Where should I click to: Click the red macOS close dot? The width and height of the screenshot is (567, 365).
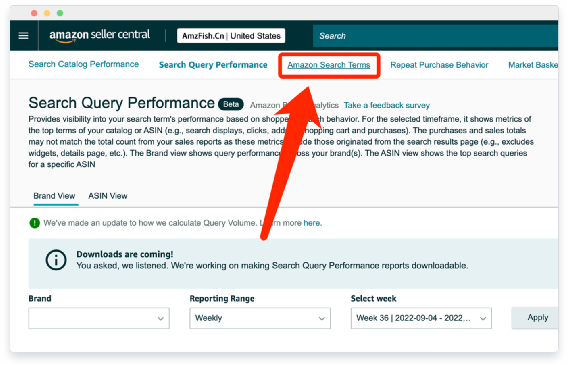[34, 13]
